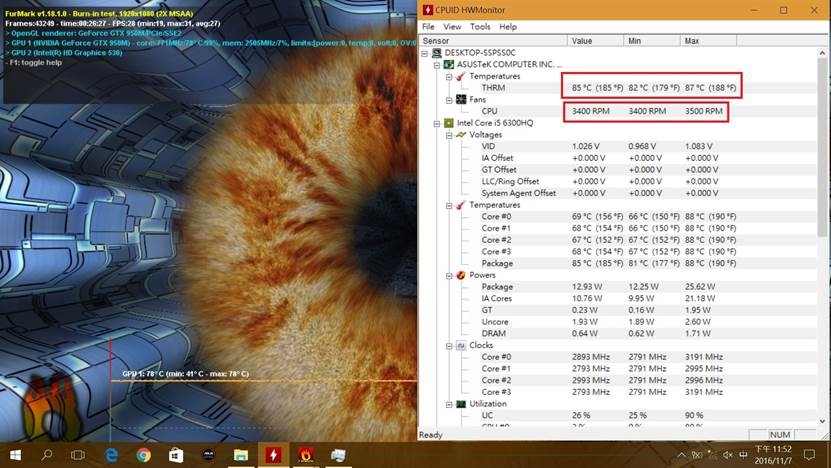Click the Powers flame icon
This screenshot has width=831, height=468.
point(461,275)
